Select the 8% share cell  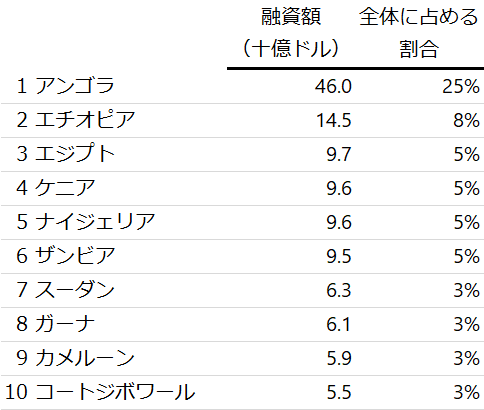pyautogui.click(x=466, y=120)
